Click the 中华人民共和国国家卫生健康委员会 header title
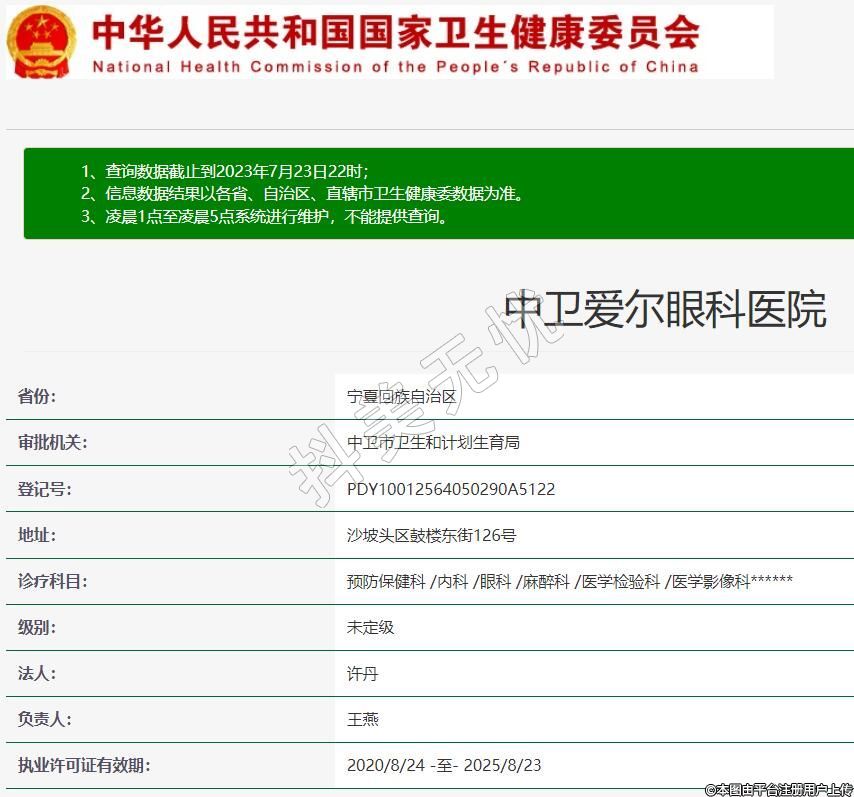The width and height of the screenshot is (854, 797). pyautogui.click(x=395, y=32)
